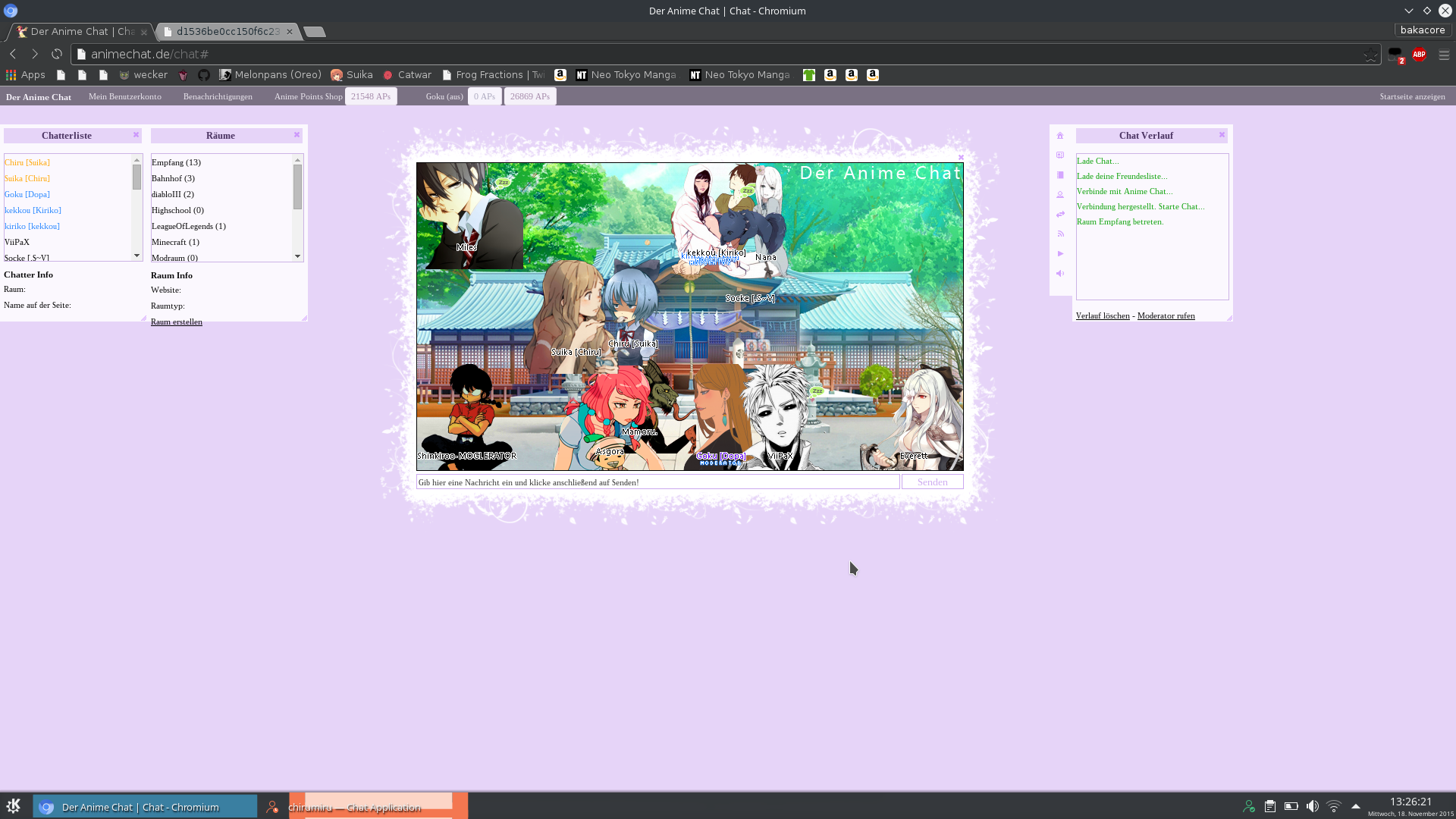
Task: Open the Frog Fractions bookmark
Action: pyautogui.click(x=494, y=75)
